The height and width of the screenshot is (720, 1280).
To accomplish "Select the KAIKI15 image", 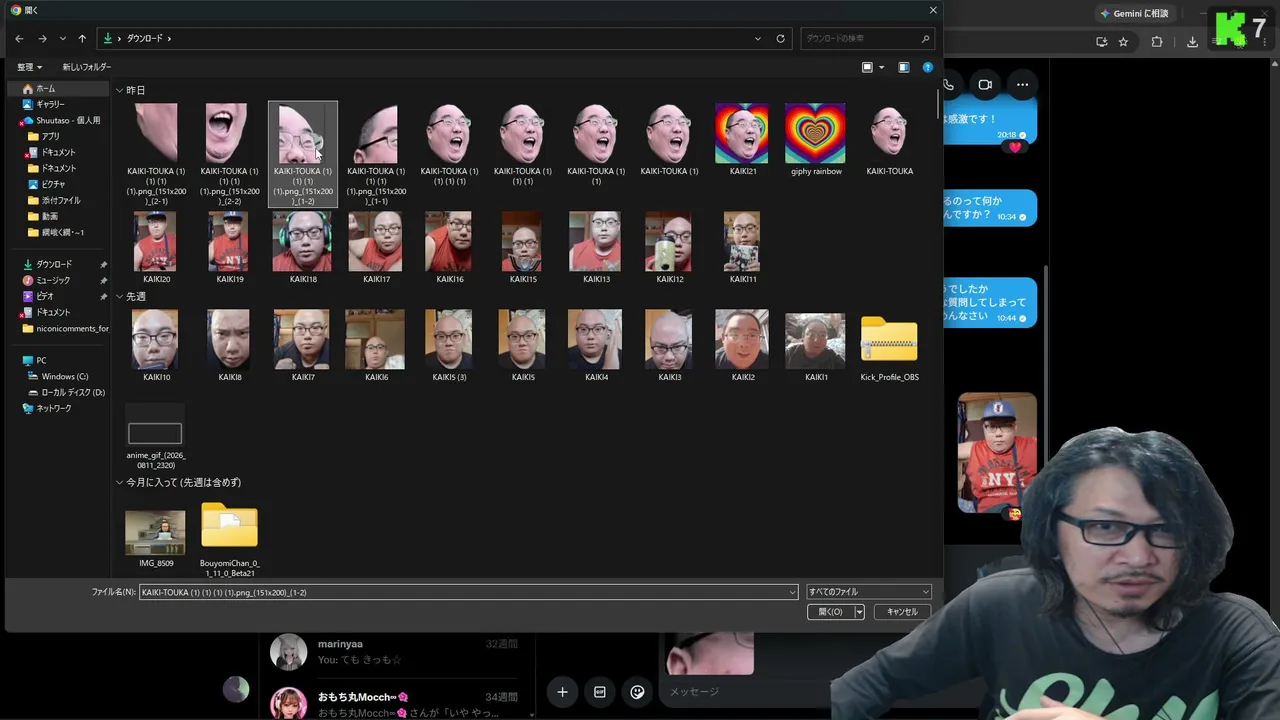I will point(523,247).
